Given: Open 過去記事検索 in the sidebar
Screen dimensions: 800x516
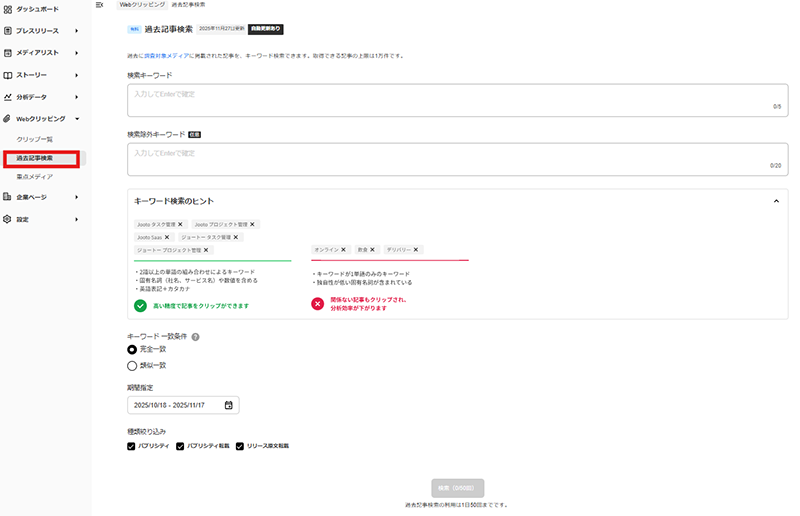Looking at the screenshot, I should pyautogui.click(x=34, y=158).
